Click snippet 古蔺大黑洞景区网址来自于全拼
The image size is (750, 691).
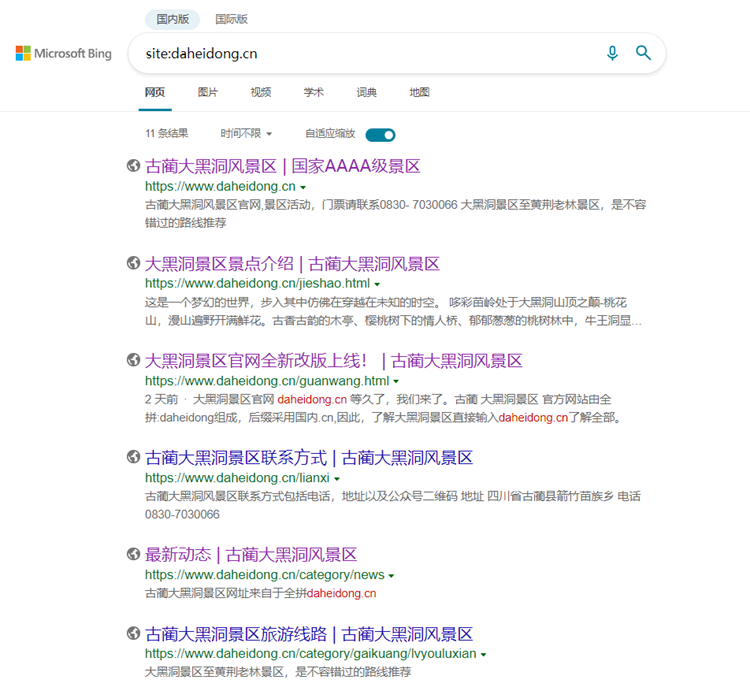[x=261, y=593]
